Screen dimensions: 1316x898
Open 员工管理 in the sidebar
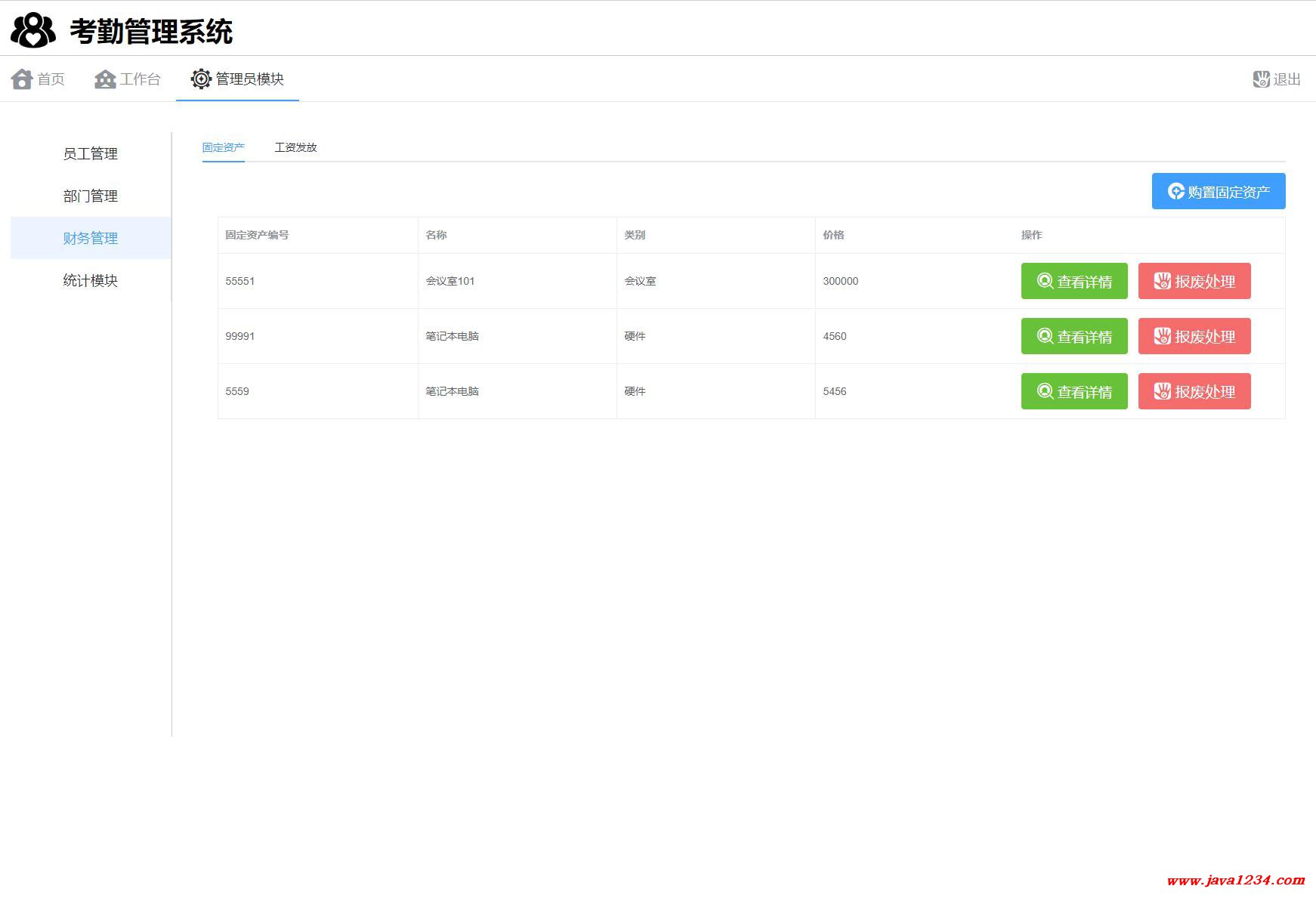click(91, 153)
